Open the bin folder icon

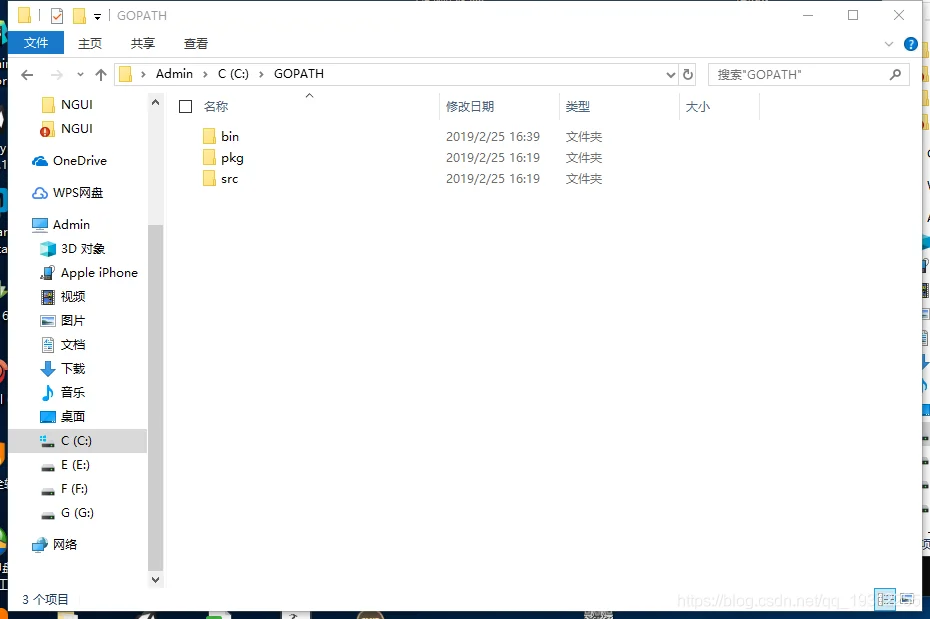(209, 136)
